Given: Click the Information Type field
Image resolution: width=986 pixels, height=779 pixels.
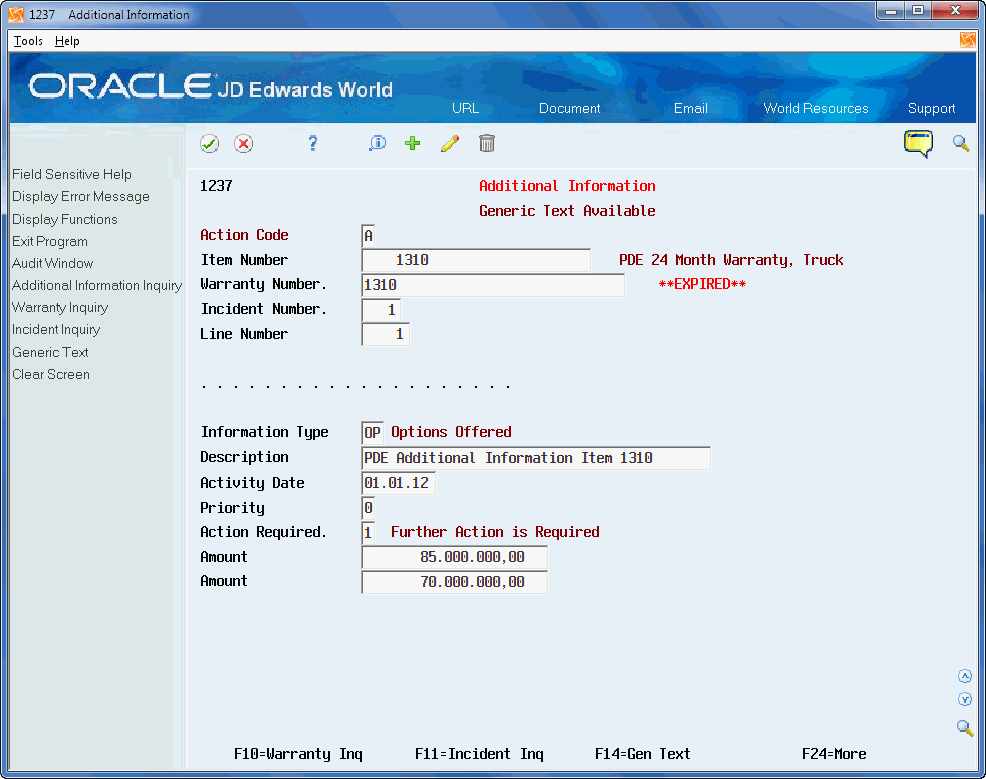Looking at the screenshot, I should [372, 433].
